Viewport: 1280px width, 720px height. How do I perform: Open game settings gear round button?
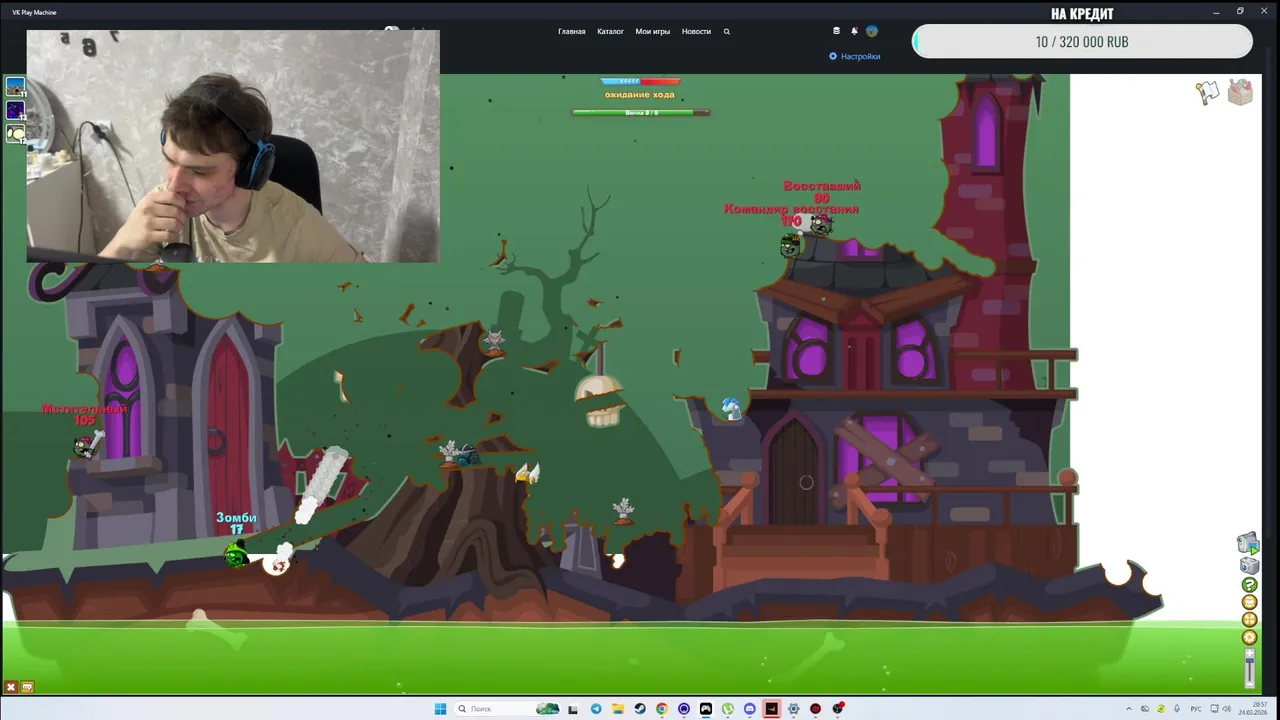coord(1249,637)
